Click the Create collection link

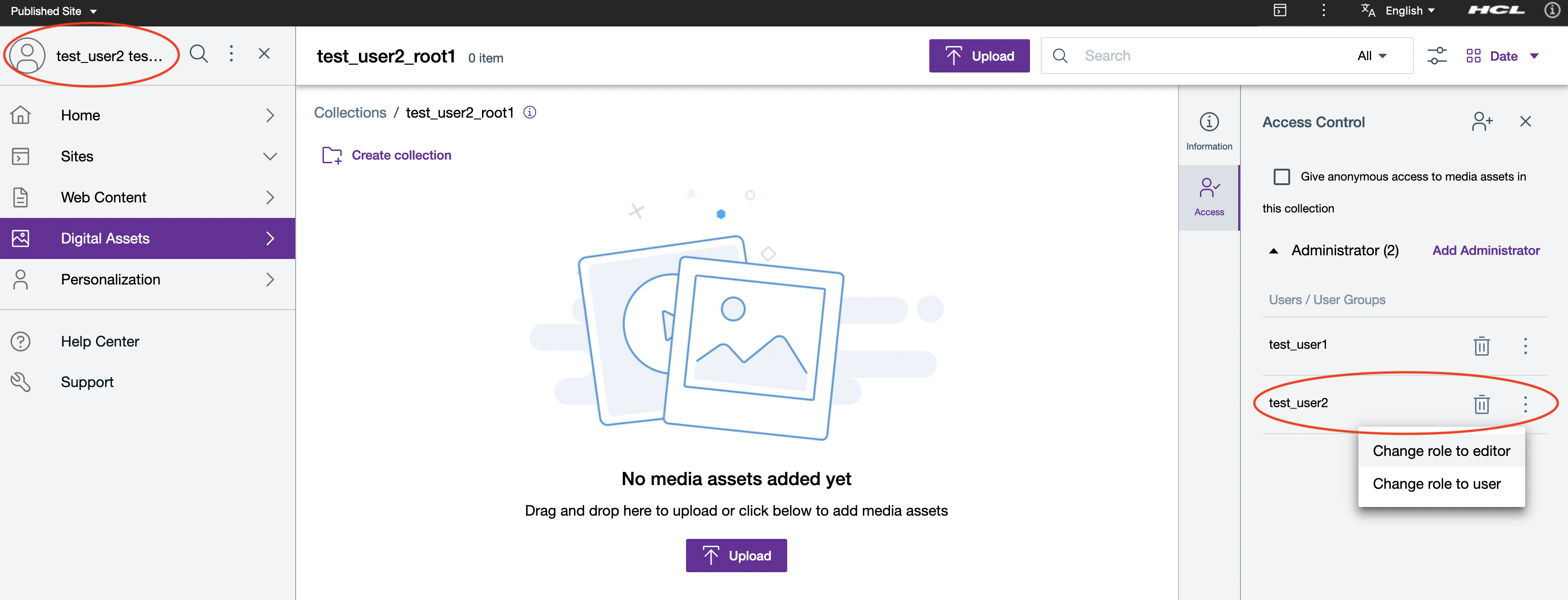click(401, 155)
